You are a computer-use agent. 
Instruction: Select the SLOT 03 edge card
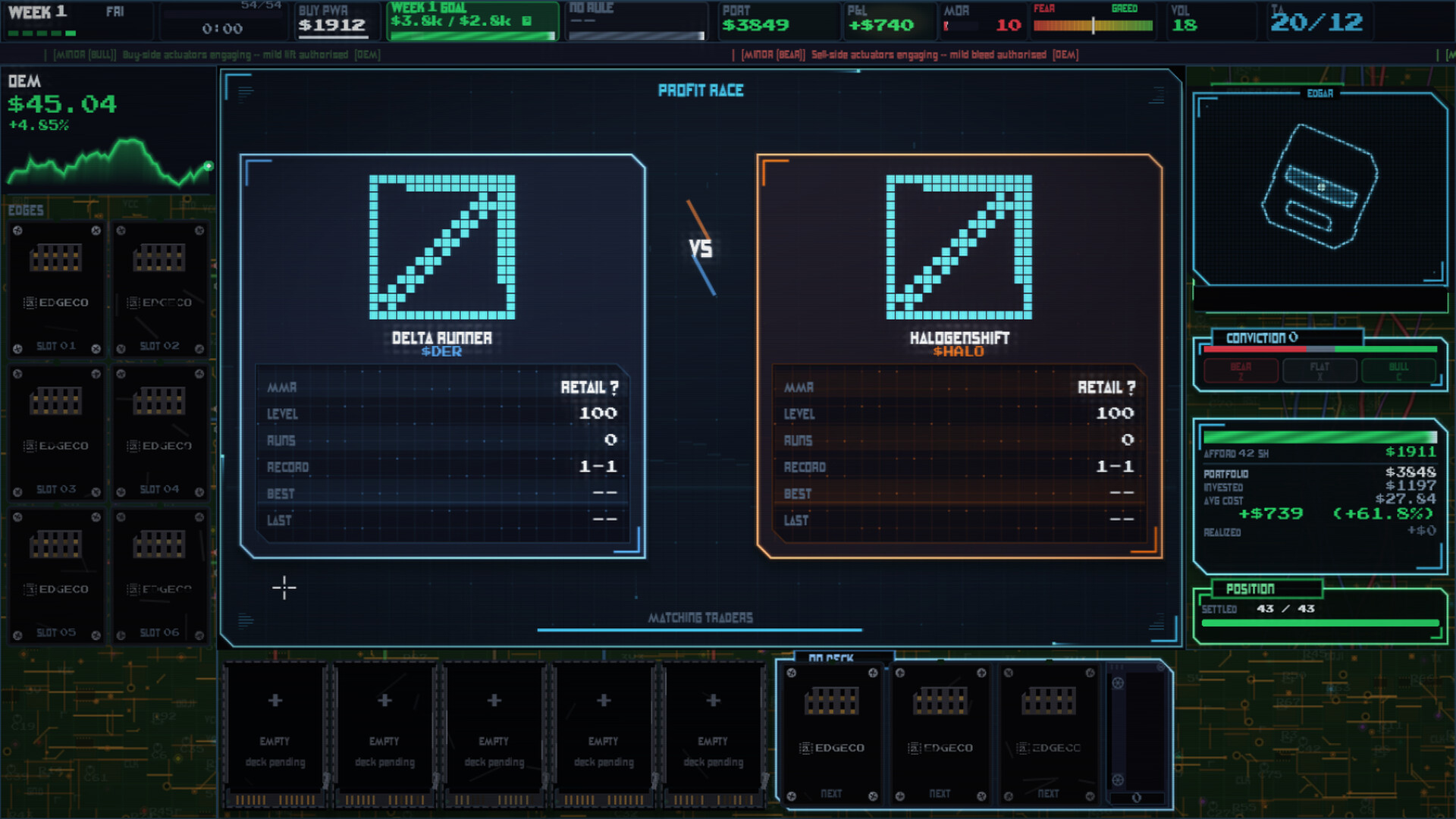pyautogui.click(x=57, y=432)
